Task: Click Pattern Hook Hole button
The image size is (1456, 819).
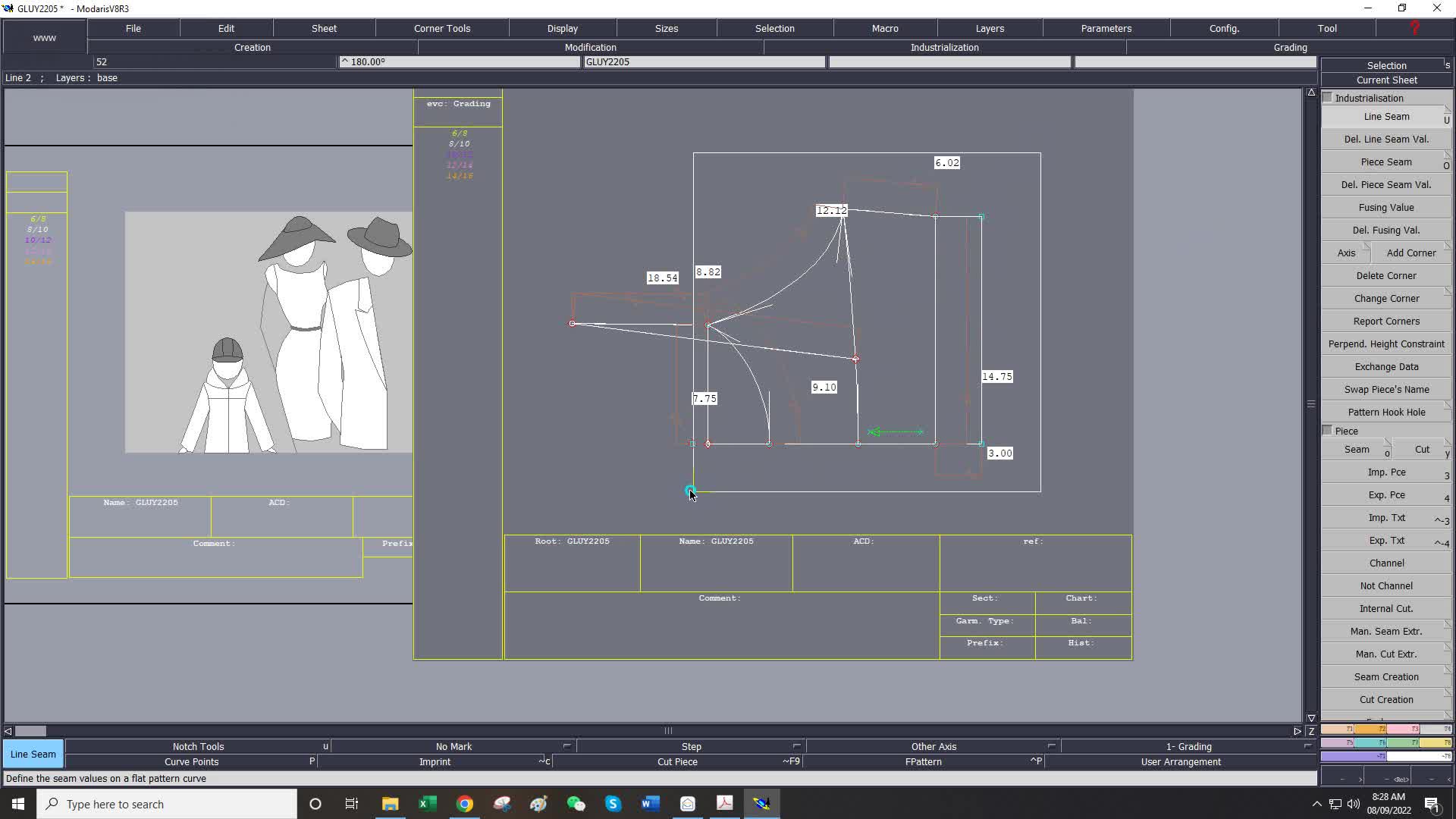Action: pyautogui.click(x=1386, y=412)
